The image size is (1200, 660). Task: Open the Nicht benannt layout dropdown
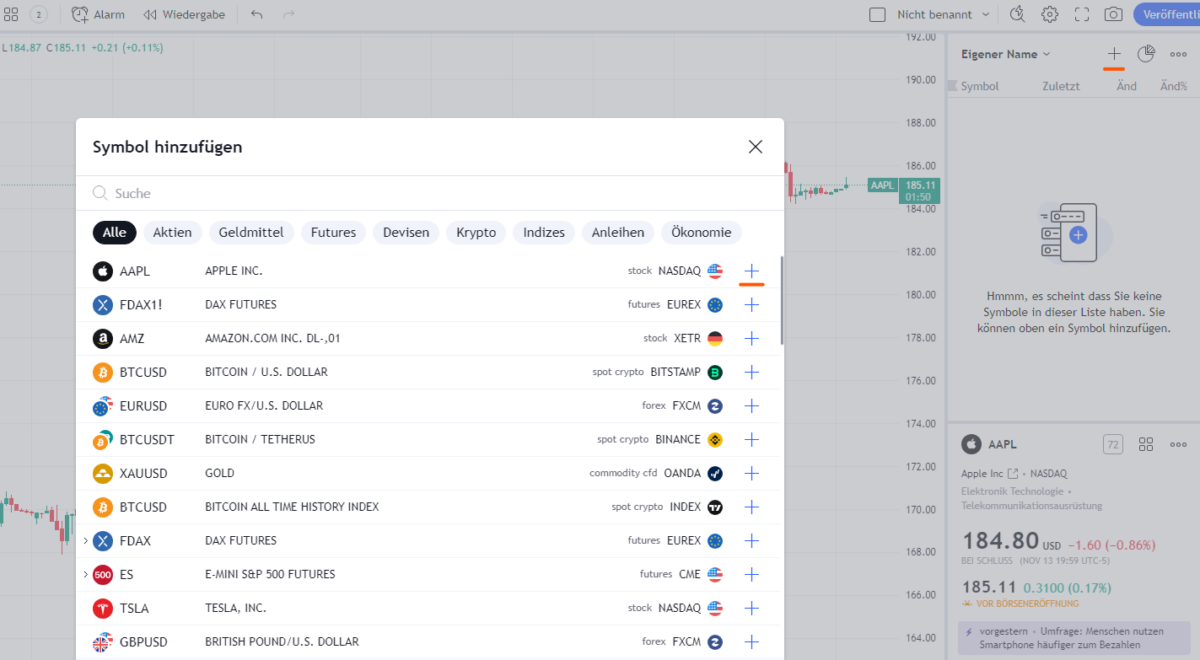pyautogui.click(x=943, y=14)
